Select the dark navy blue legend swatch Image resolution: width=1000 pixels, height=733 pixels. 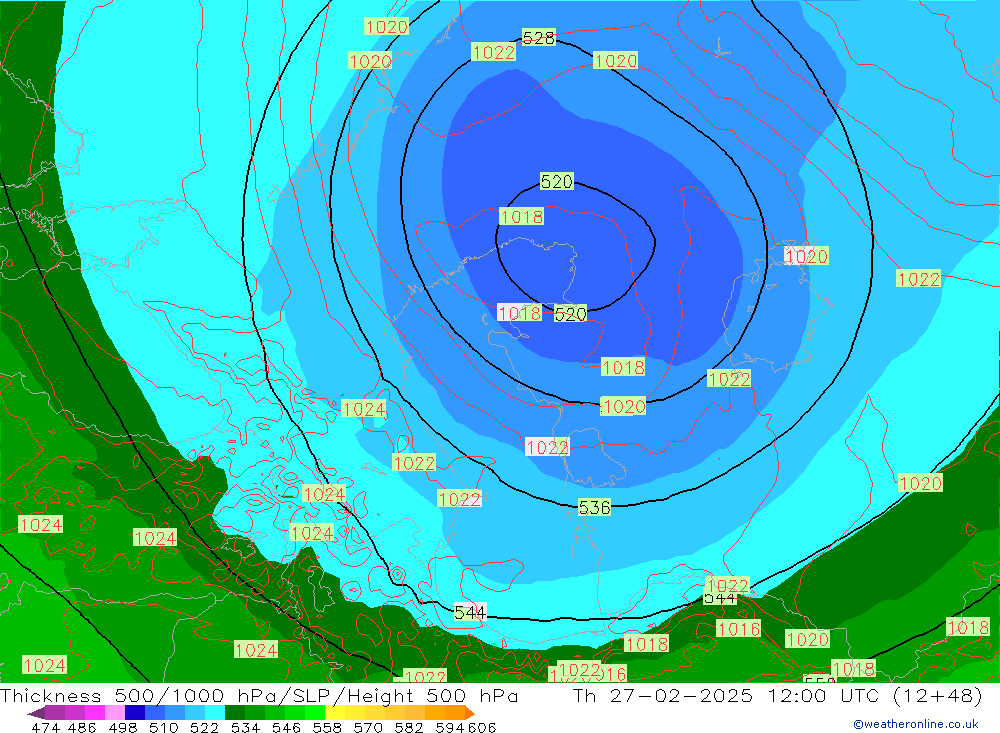pyautogui.click(x=135, y=713)
